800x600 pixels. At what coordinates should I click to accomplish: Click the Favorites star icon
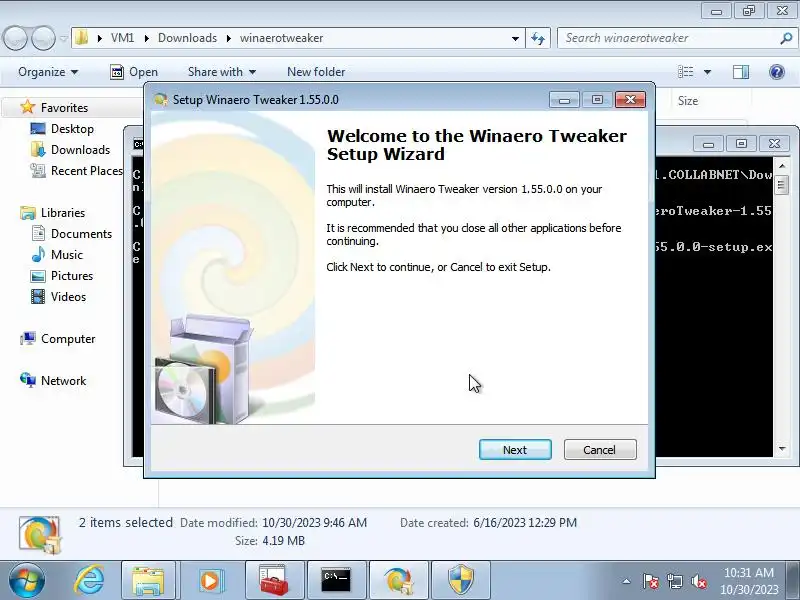click(x=28, y=107)
